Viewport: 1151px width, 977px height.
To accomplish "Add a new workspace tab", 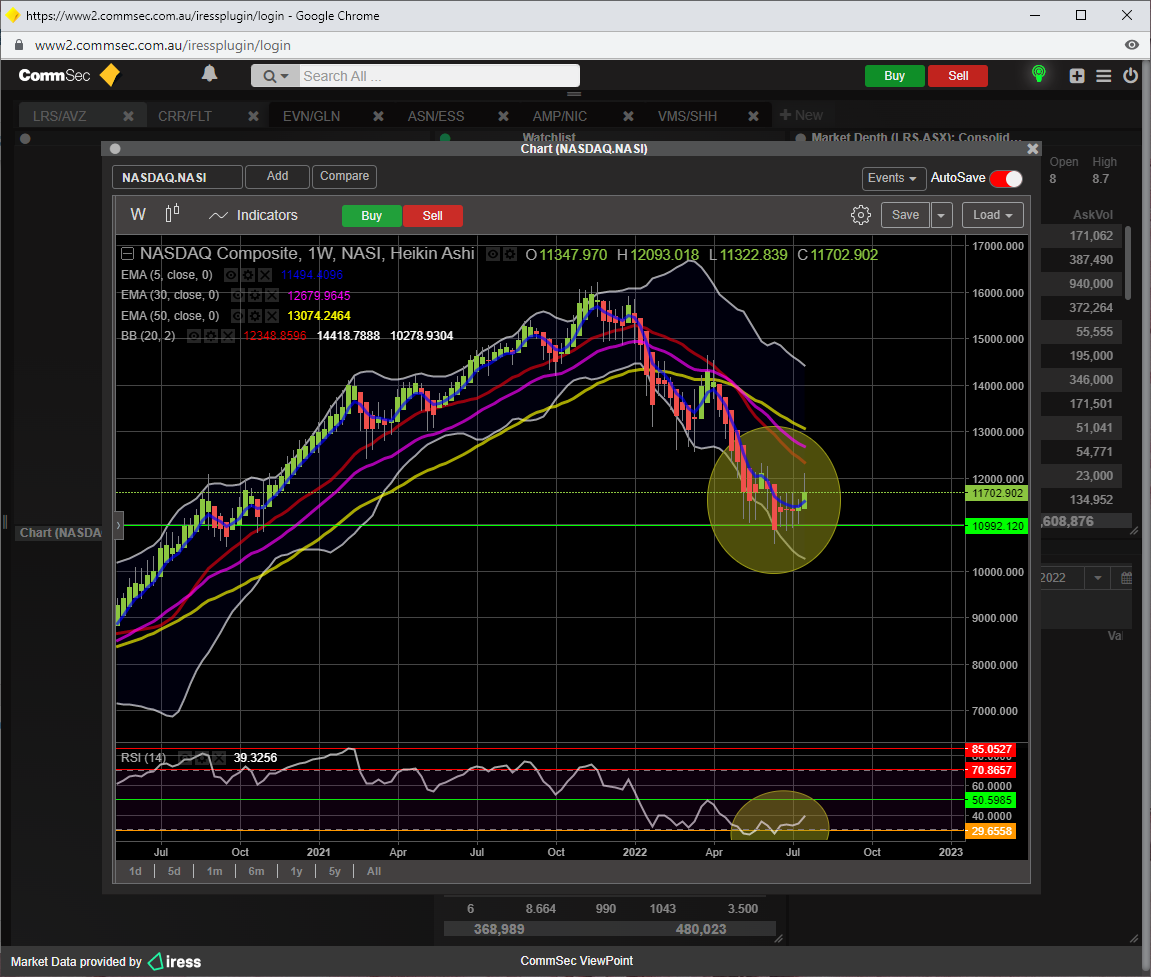I will pos(801,115).
